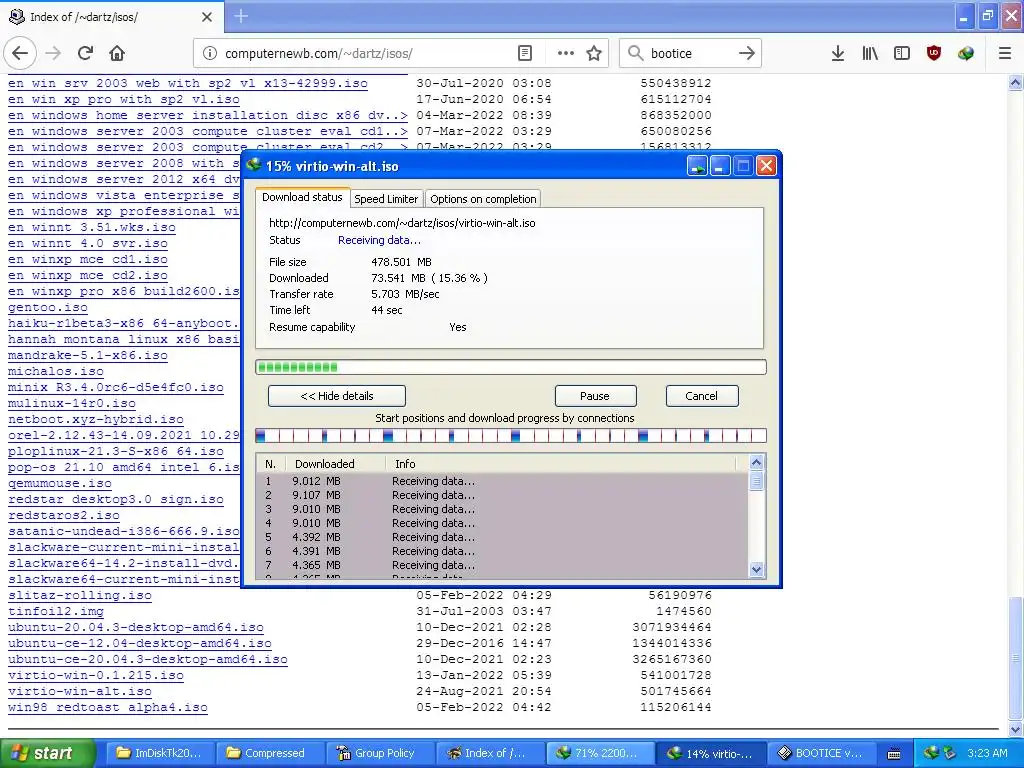Reload the current page
The image size is (1024, 768).
coord(85,54)
